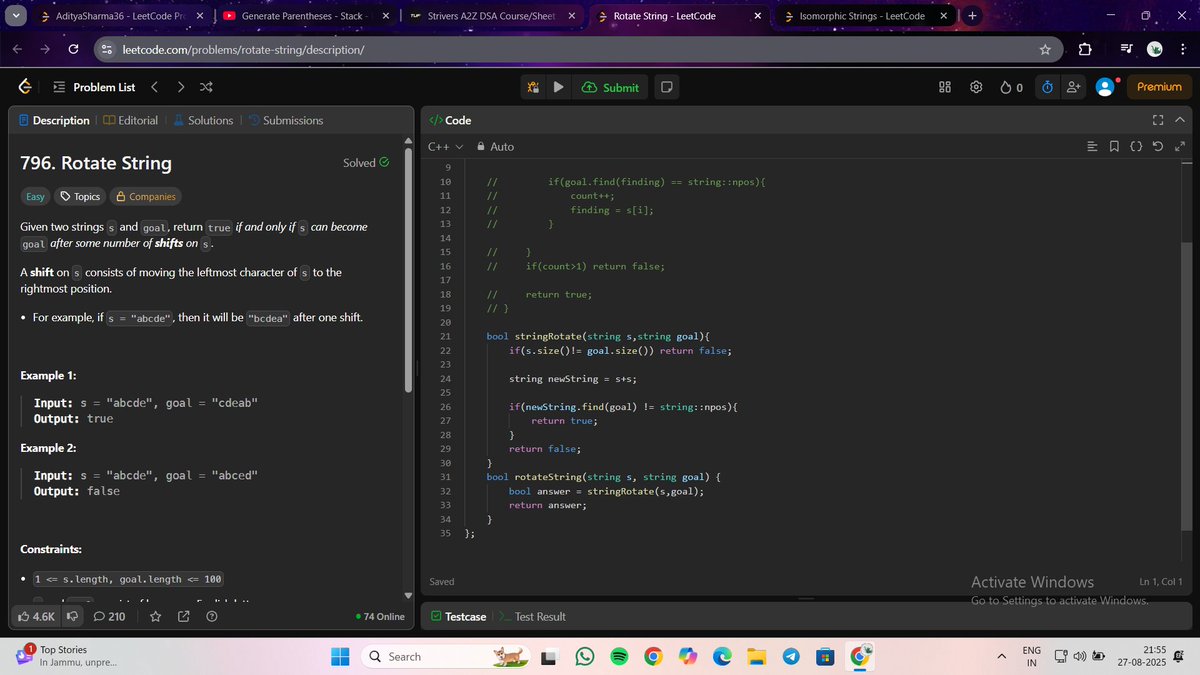Bookmark this page star icon
This screenshot has height=675, width=1200.
pos(1045,49)
